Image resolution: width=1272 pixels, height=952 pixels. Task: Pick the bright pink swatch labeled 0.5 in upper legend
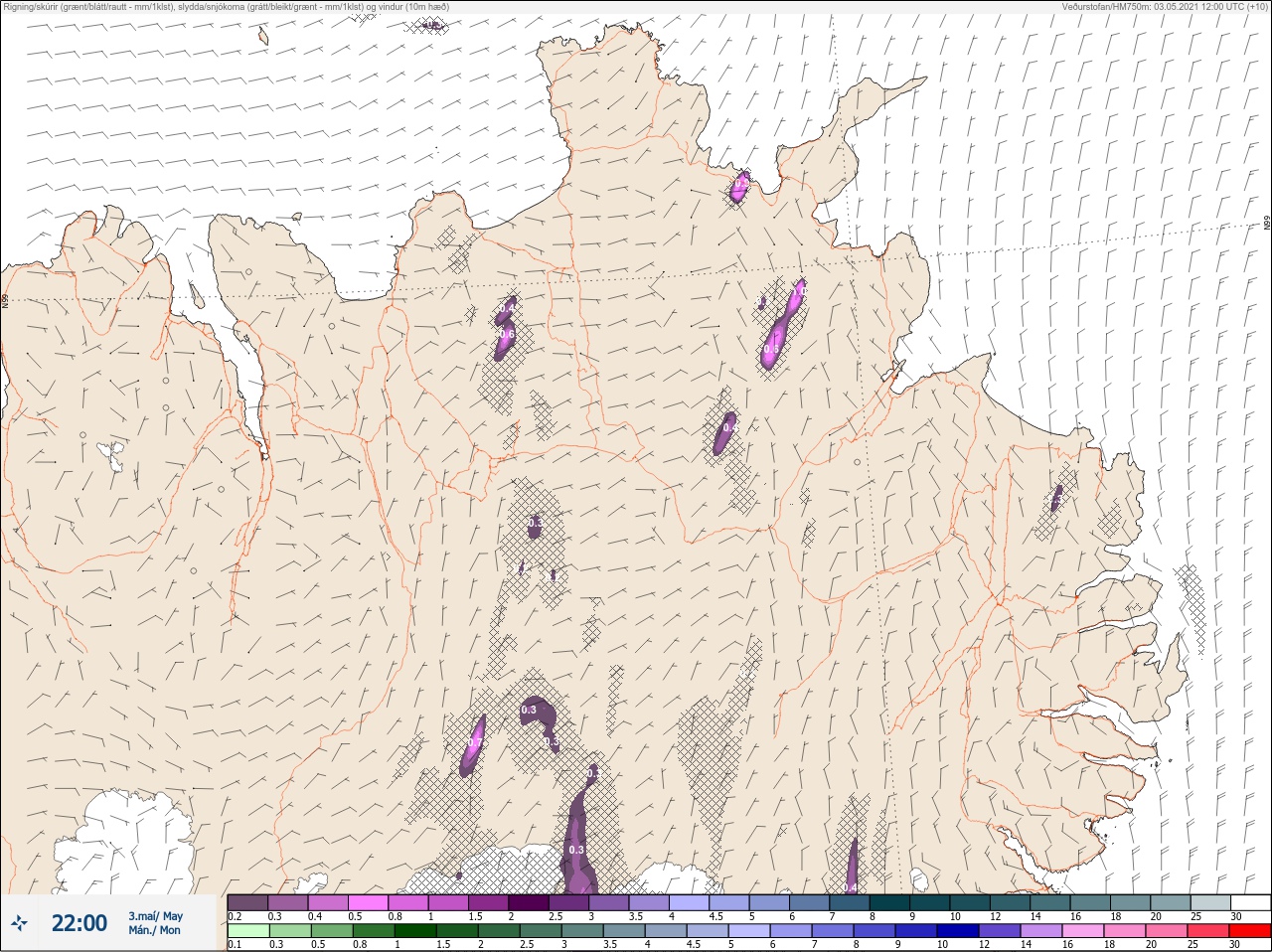pos(368,902)
